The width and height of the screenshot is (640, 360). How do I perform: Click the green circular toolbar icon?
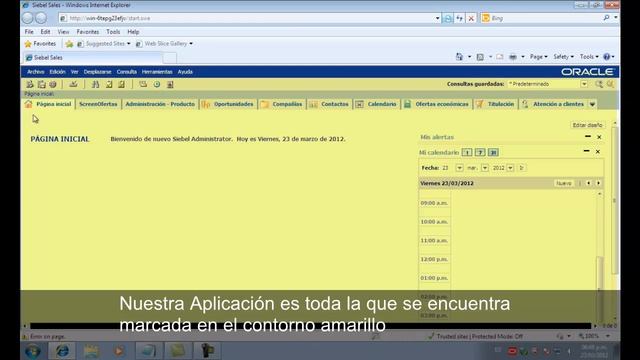[x=157, y=84]
